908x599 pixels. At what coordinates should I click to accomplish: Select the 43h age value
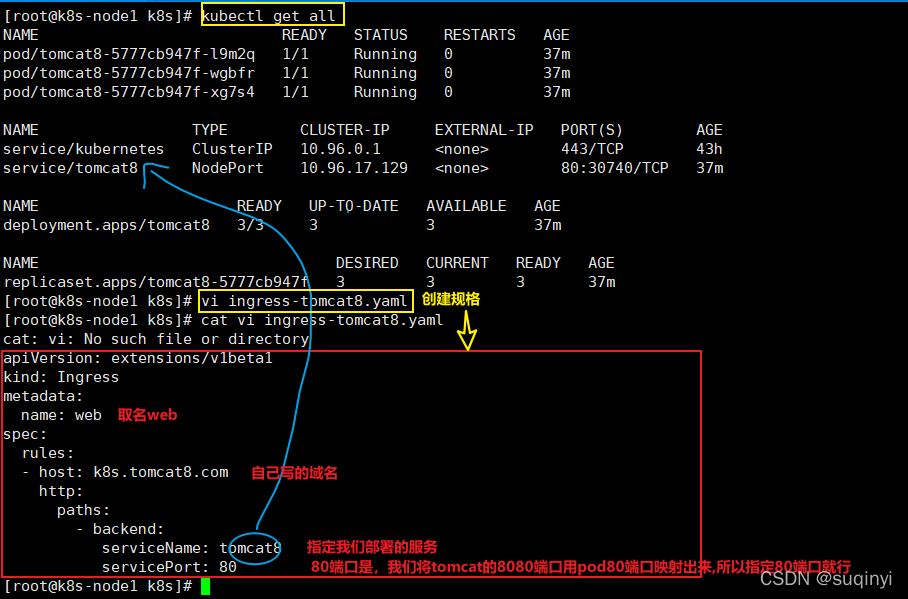point(709,149)
